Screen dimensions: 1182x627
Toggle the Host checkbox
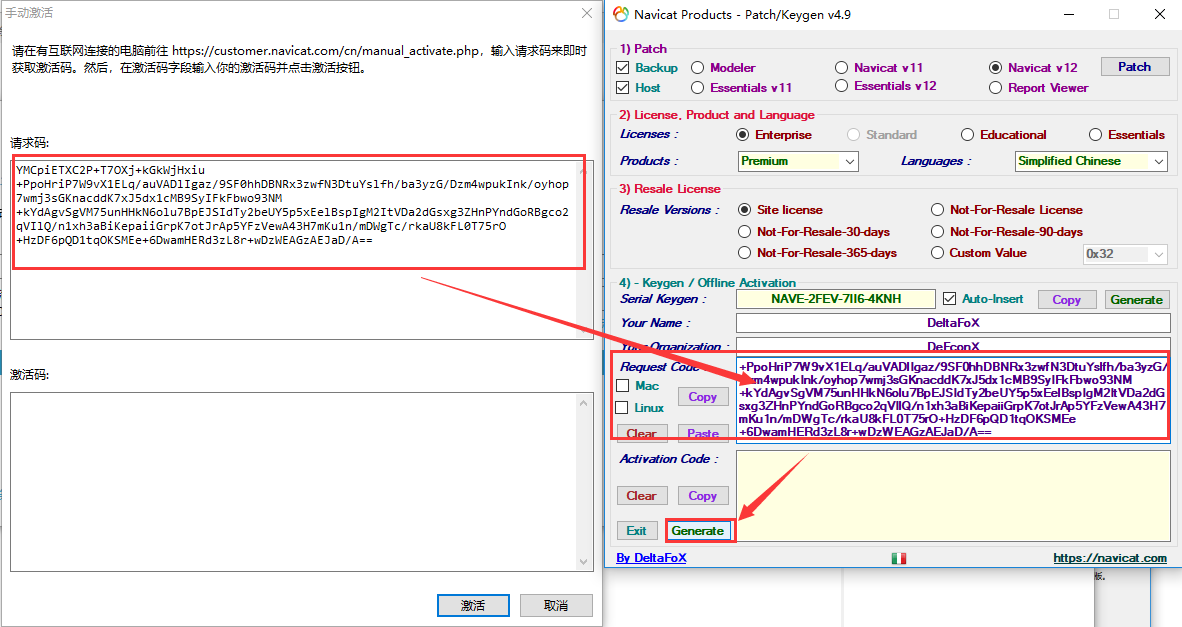[x=623, y=87]
